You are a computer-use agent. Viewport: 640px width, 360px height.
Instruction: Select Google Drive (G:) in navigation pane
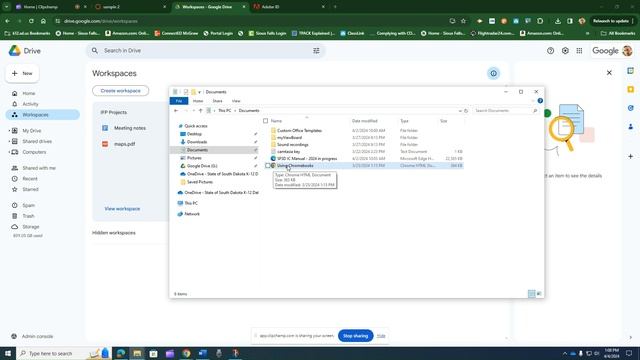pyautogui.click(x=202, y=166)
